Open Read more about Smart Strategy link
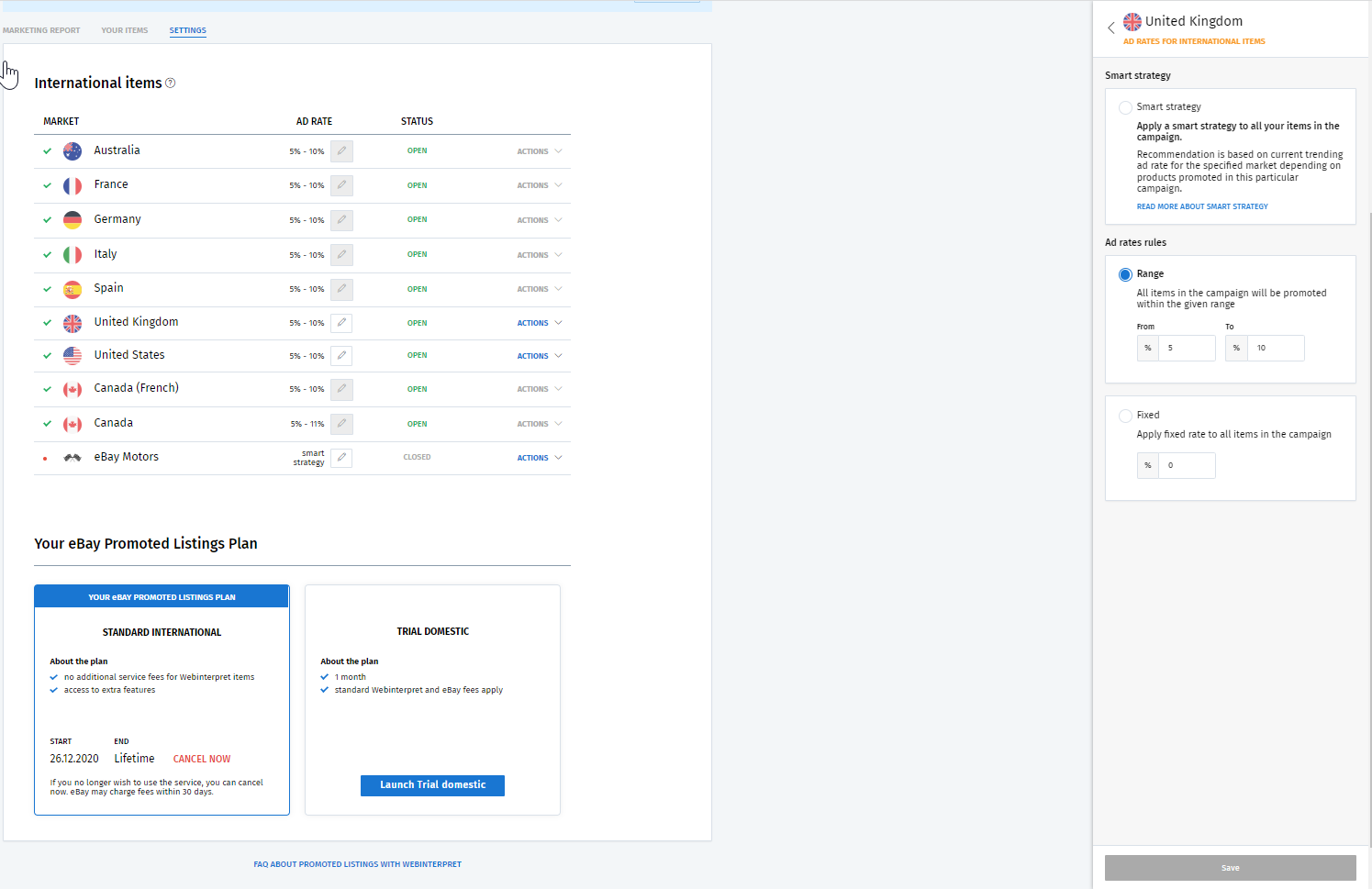The height and width of the screenshot is (889, 1372). tap(1202, 206)
